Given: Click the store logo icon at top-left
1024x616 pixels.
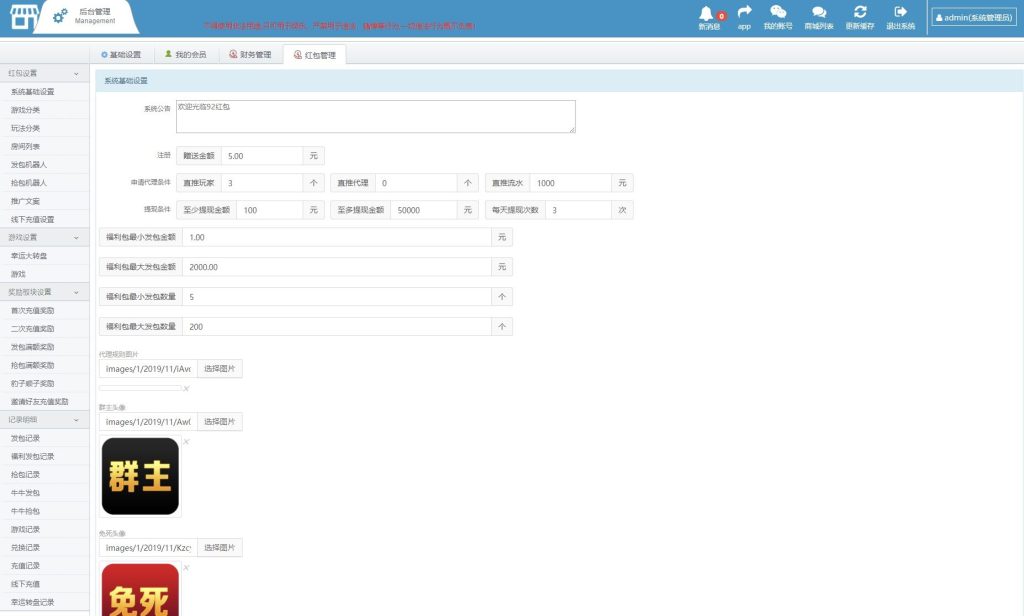Looking at the screenshot, I should point(19,17).
